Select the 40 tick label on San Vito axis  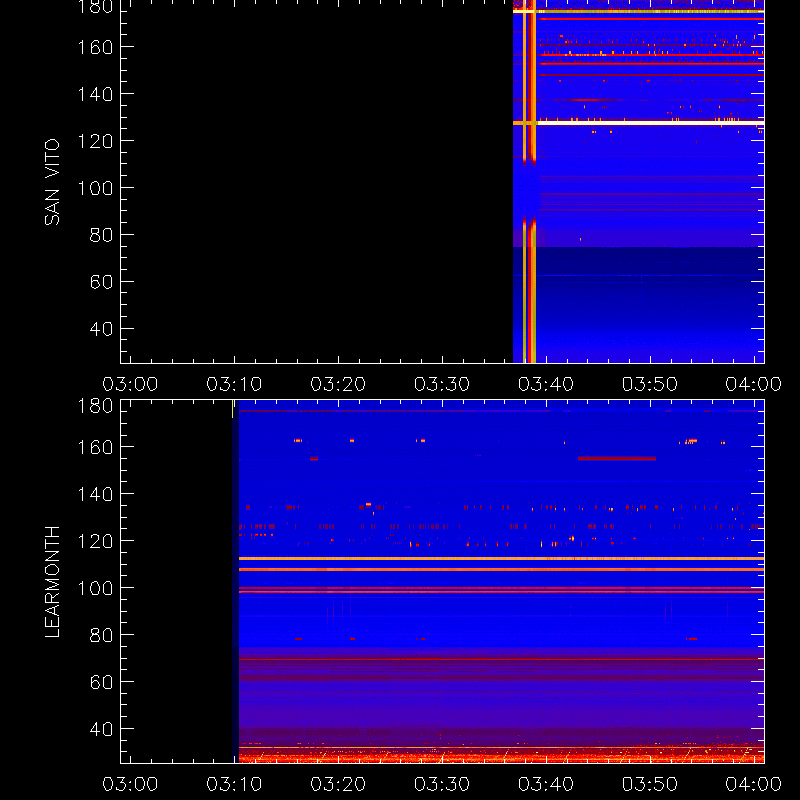[x=101, y=329]
